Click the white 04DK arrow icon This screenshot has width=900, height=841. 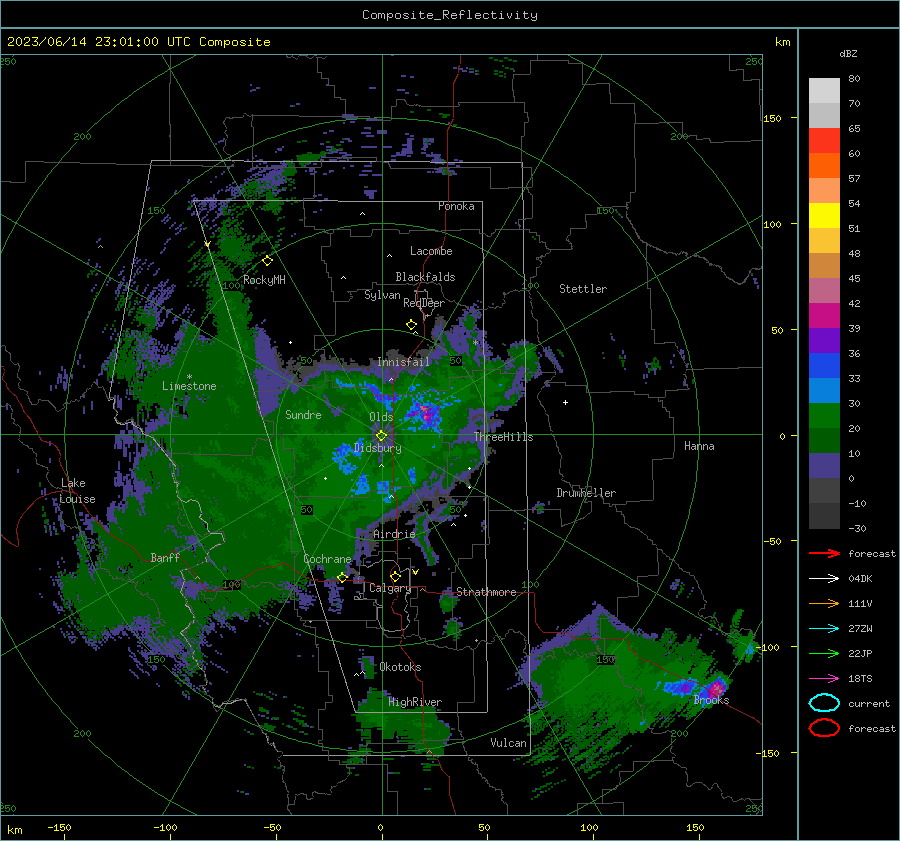(x=824, y=579)
